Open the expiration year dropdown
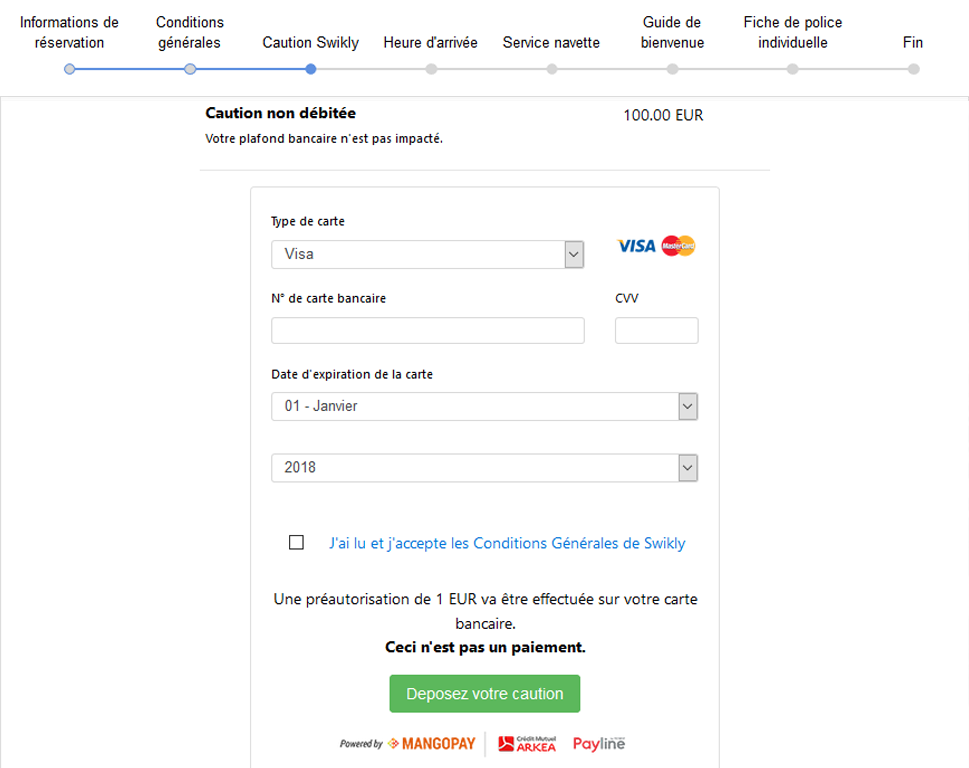 pyautogui.click(x=484, y=467)
